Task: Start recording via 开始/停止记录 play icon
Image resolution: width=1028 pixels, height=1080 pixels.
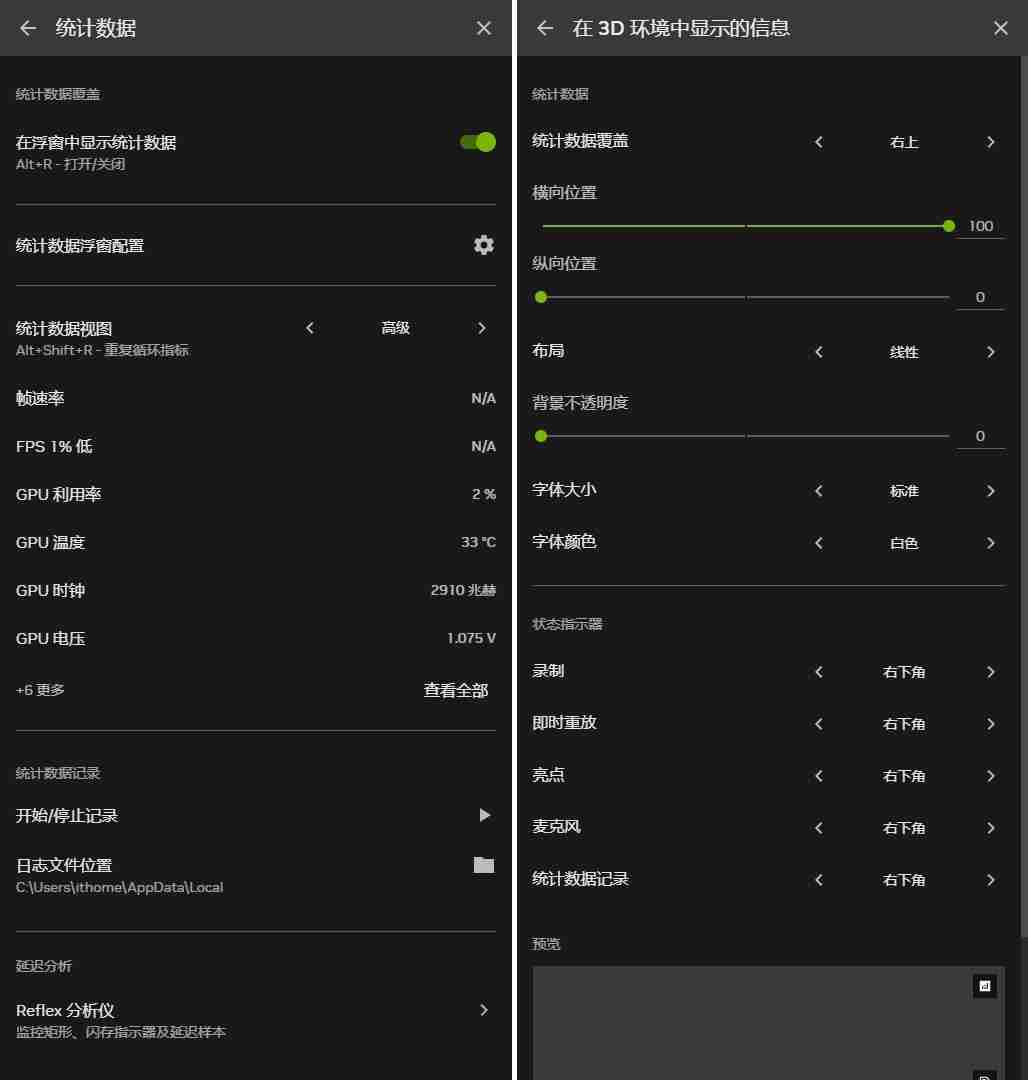Action: 484,815
